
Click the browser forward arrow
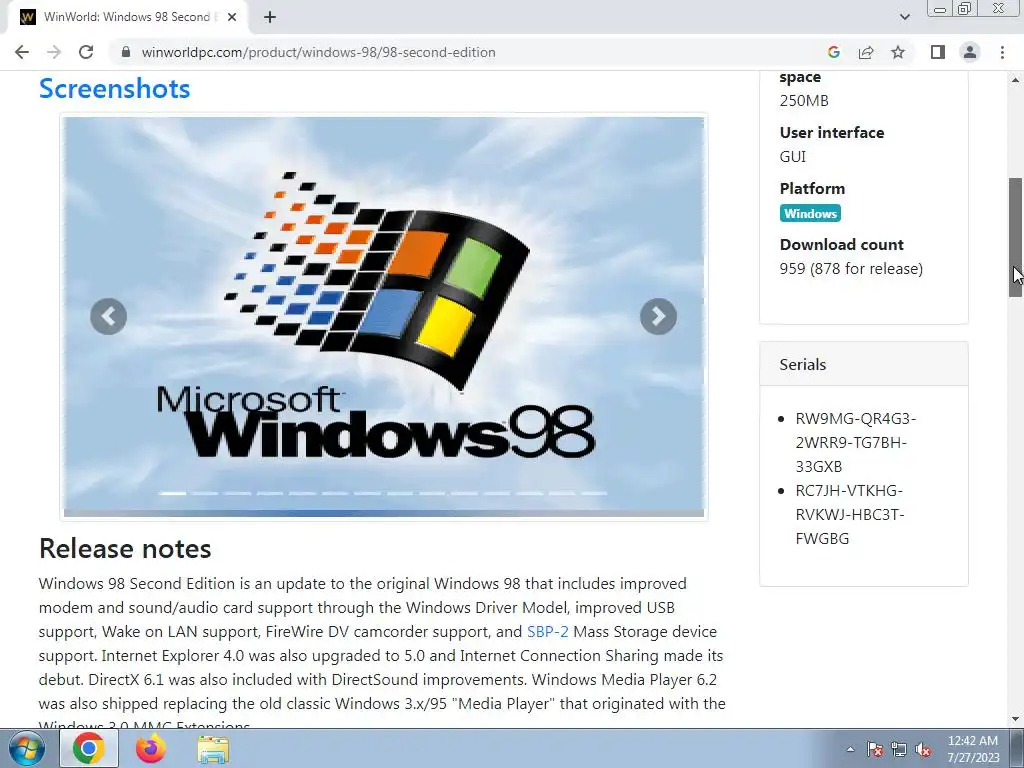click(54, 52)
